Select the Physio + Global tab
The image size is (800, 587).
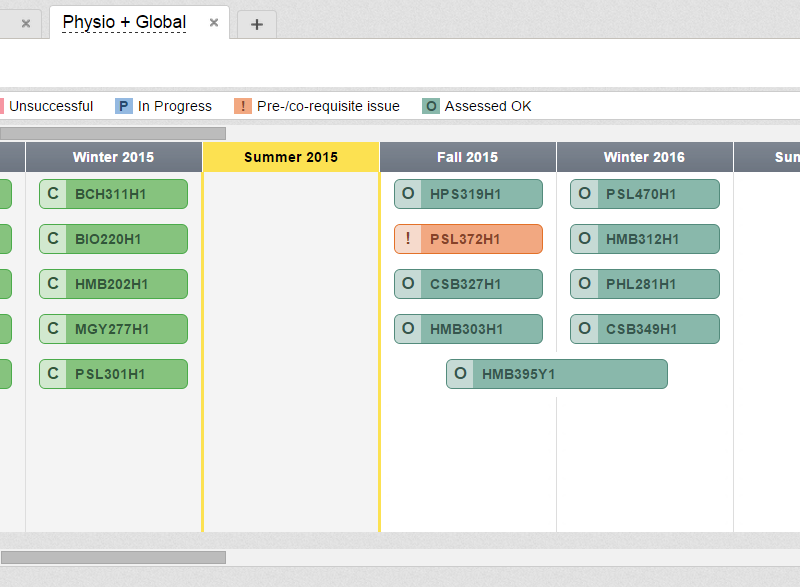click(124, 22)
